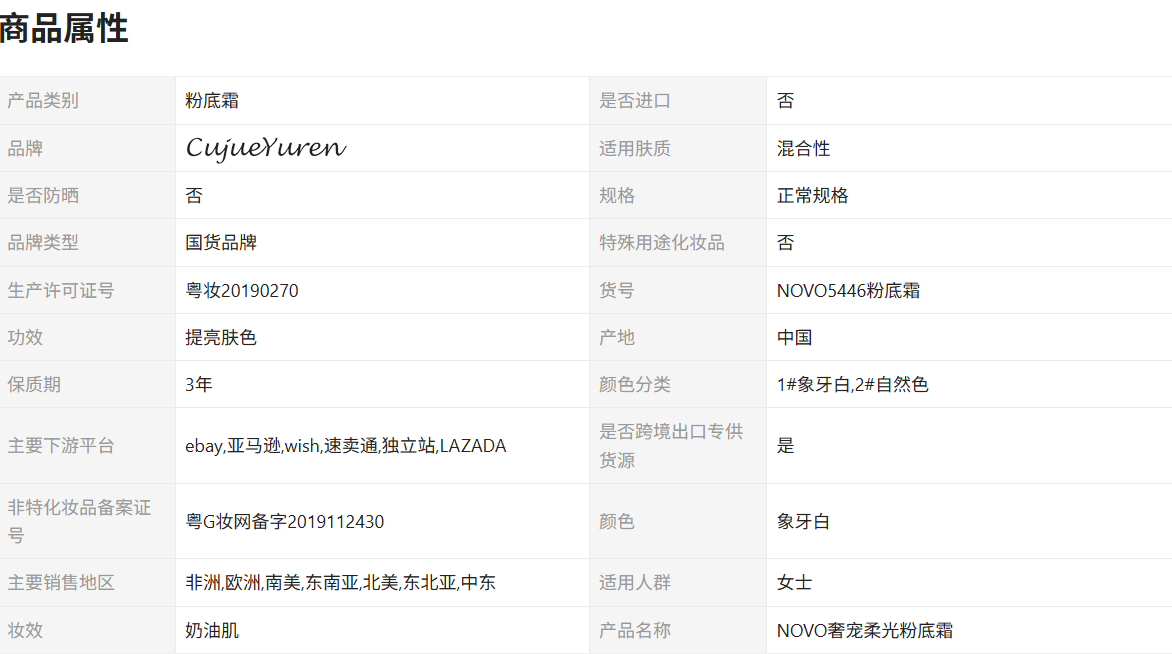The width and height of the screenshot is (1172, 654).
Task: Select the "品牌" label beside the logo
Action: 25,149
